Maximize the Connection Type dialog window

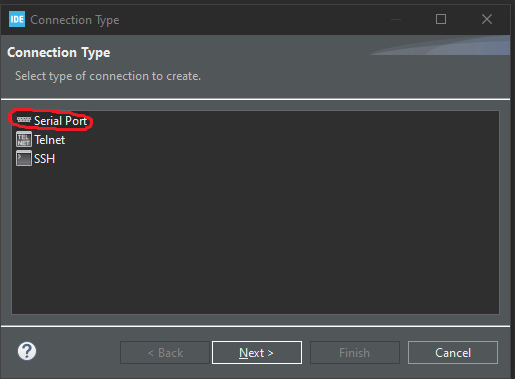[441, 19]
